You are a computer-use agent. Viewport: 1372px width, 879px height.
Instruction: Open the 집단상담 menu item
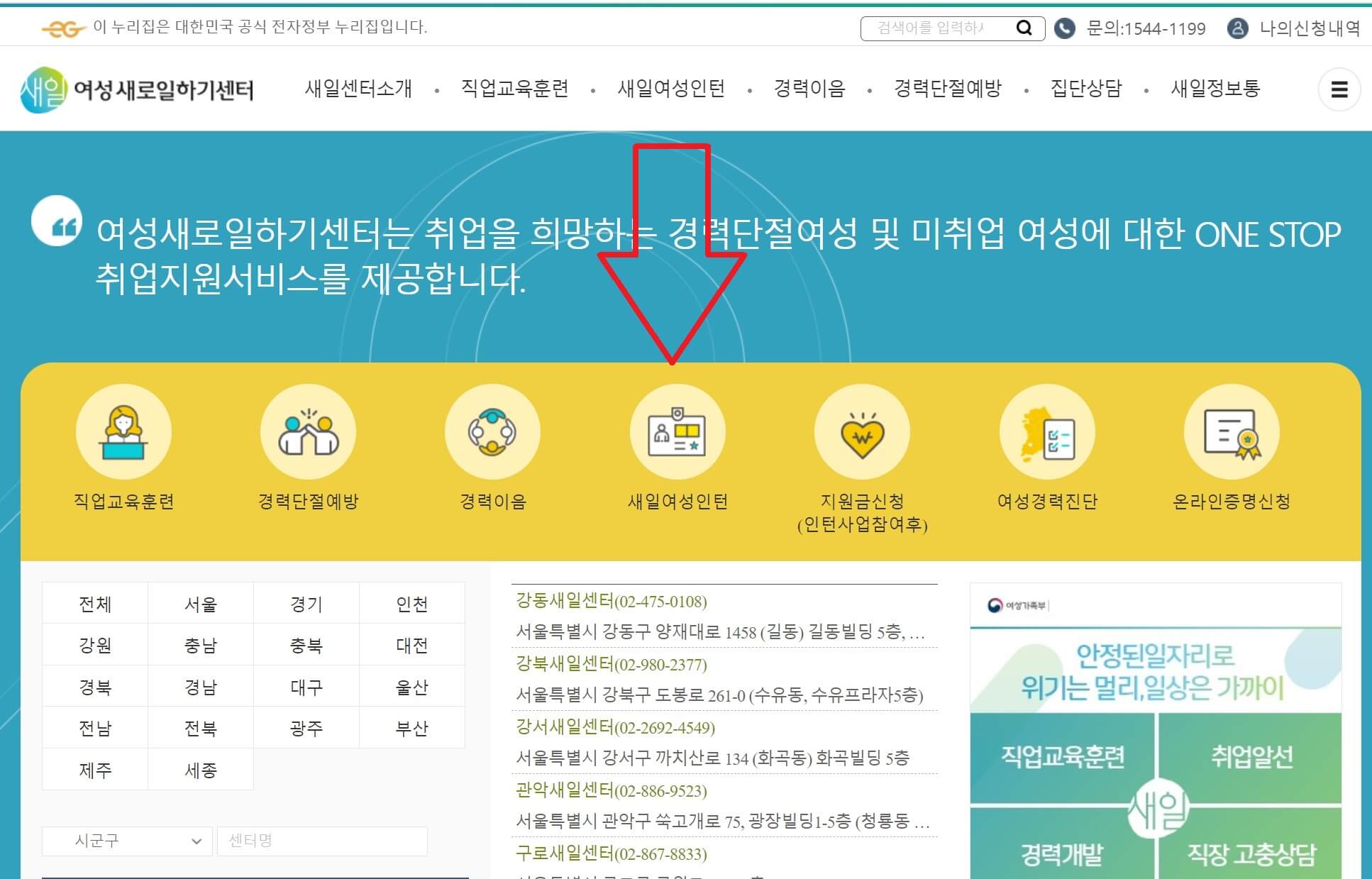pyautogui.click(x=1086, y=90)
